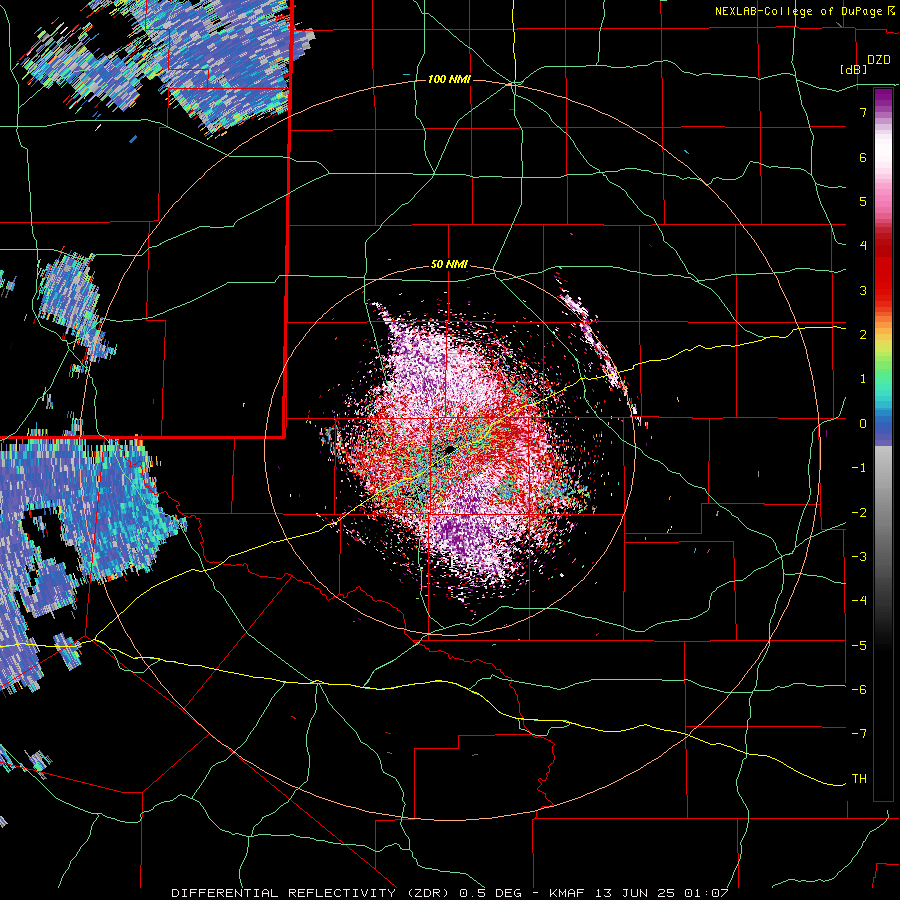
Task: Click the KMAF radar site dark center spot
Action: [x=449, y=449]
